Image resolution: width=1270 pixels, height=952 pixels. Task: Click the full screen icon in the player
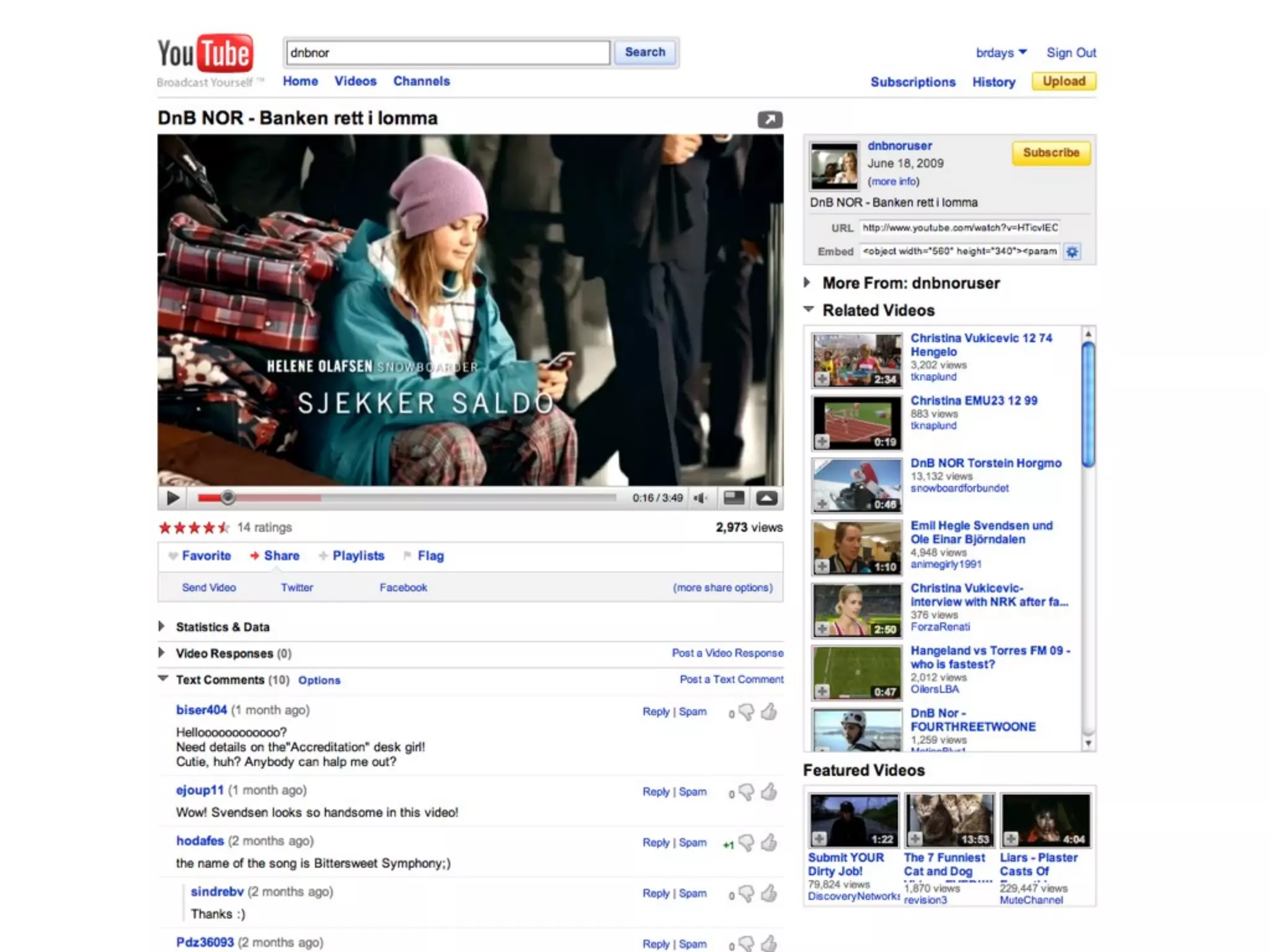point(766,498)
